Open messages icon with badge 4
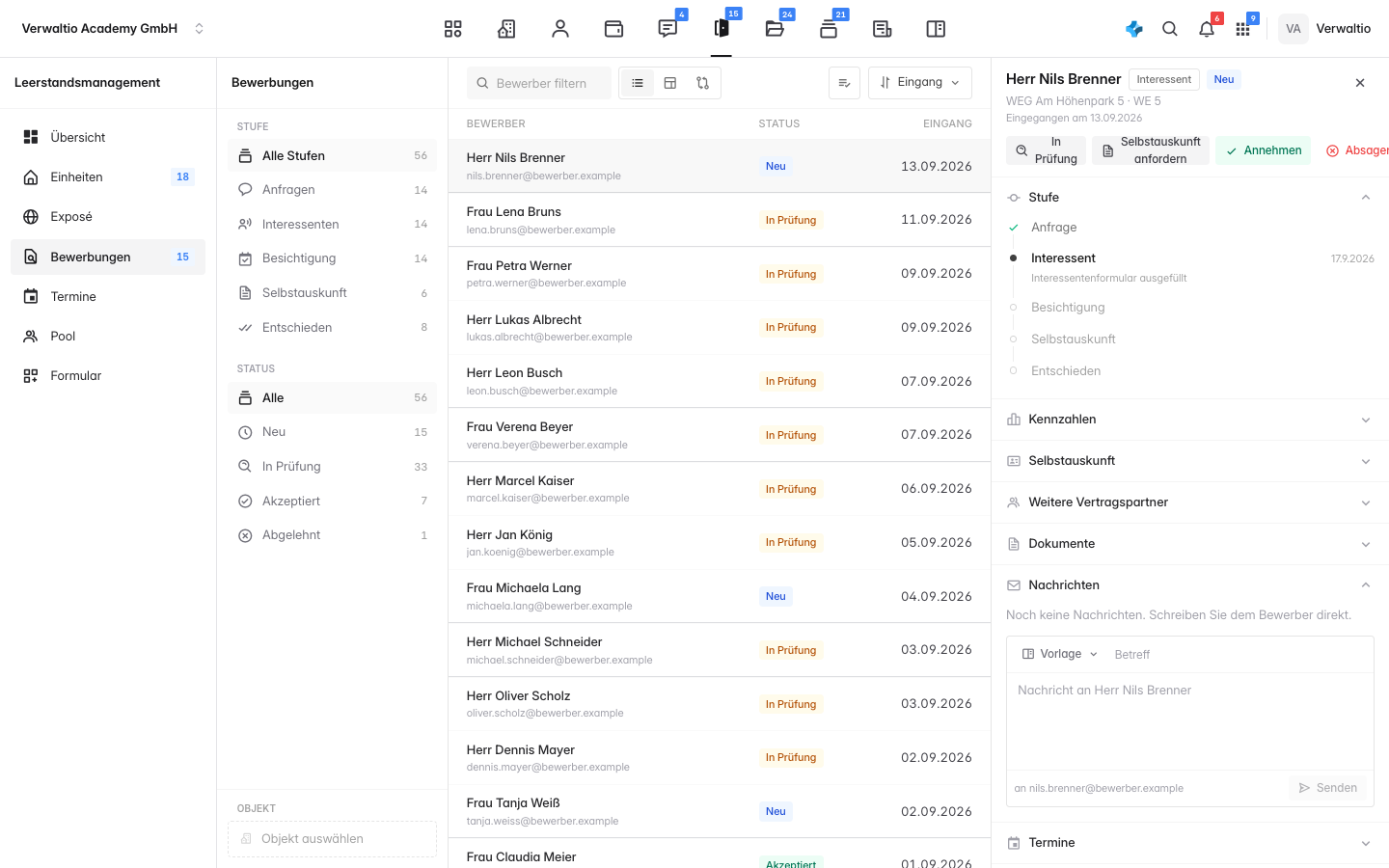The width and height of the screenshot is (1389, 868). pyautogui.click(x=667, y=29)
